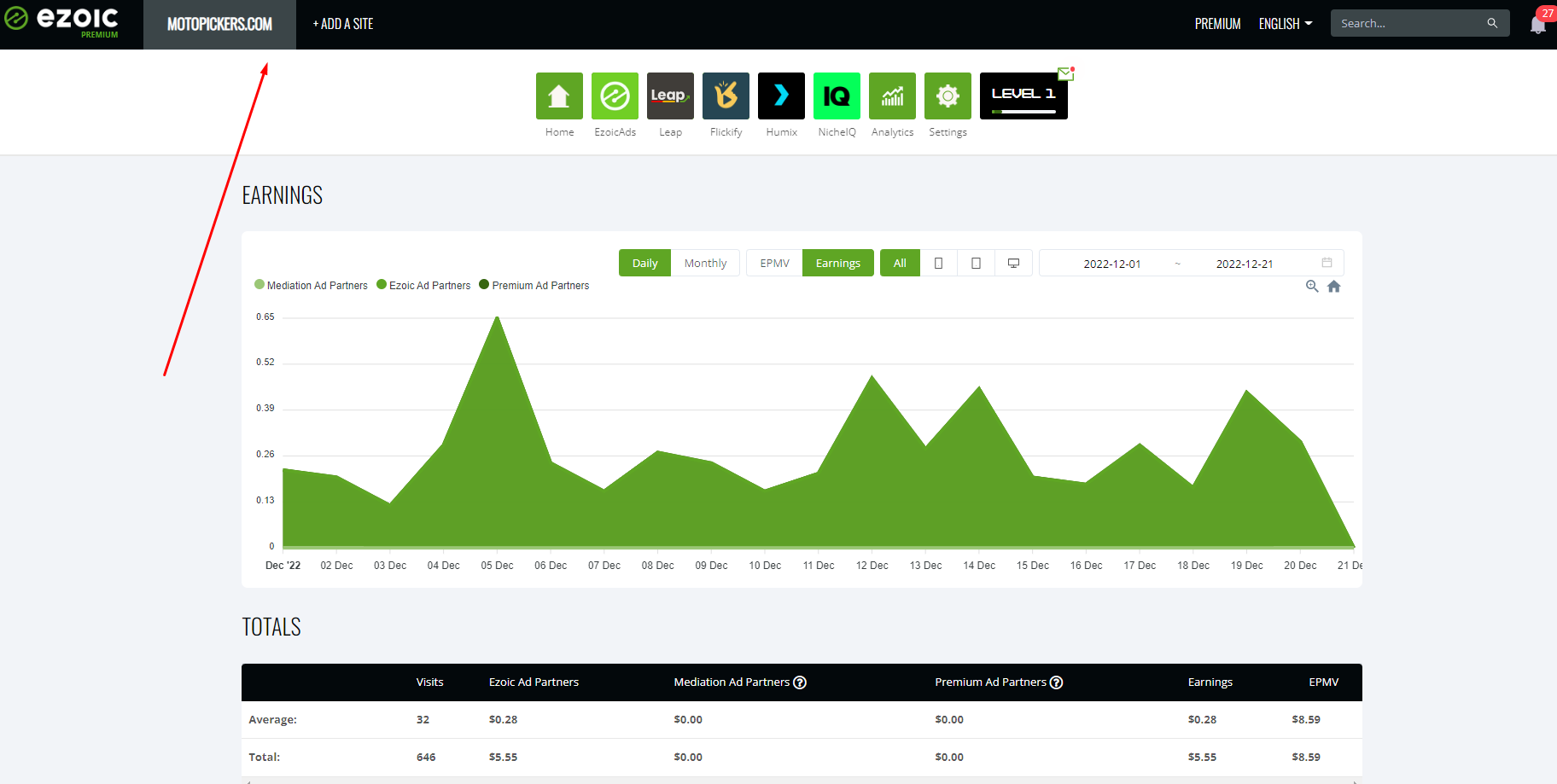Toggle Premium Ad Partners legend series
Image resolution: width=1557 pixels, height=784 pixels.
pyautogui.click(x=534, y=285)
